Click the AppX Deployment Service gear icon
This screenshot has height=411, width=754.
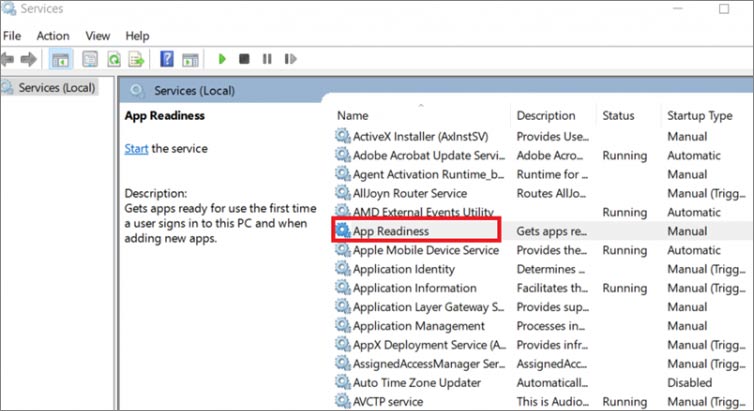point(342,344)
